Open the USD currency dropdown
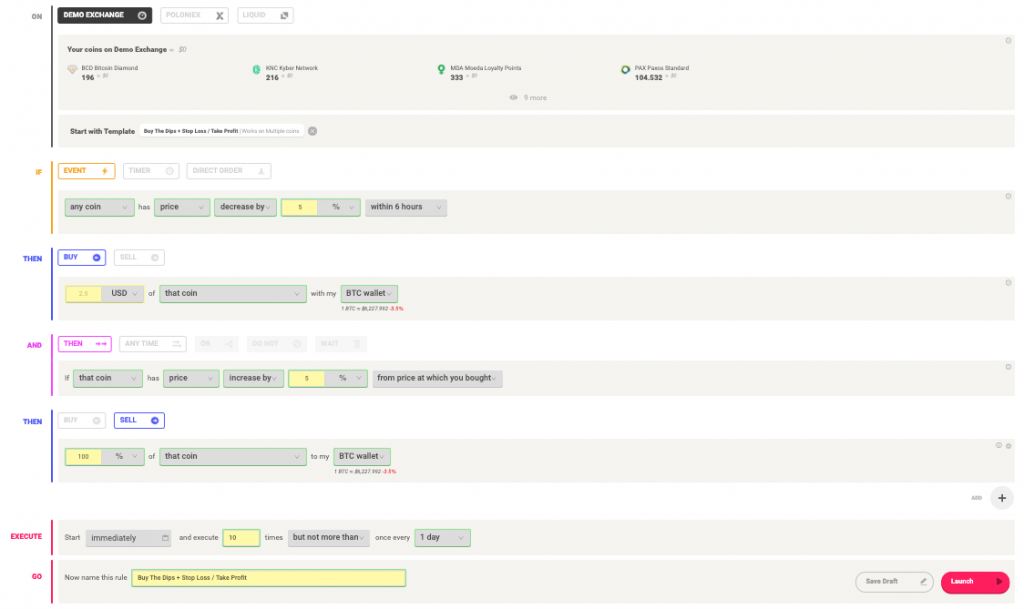Screen dimensions: 1024x609 pos(123,294)
